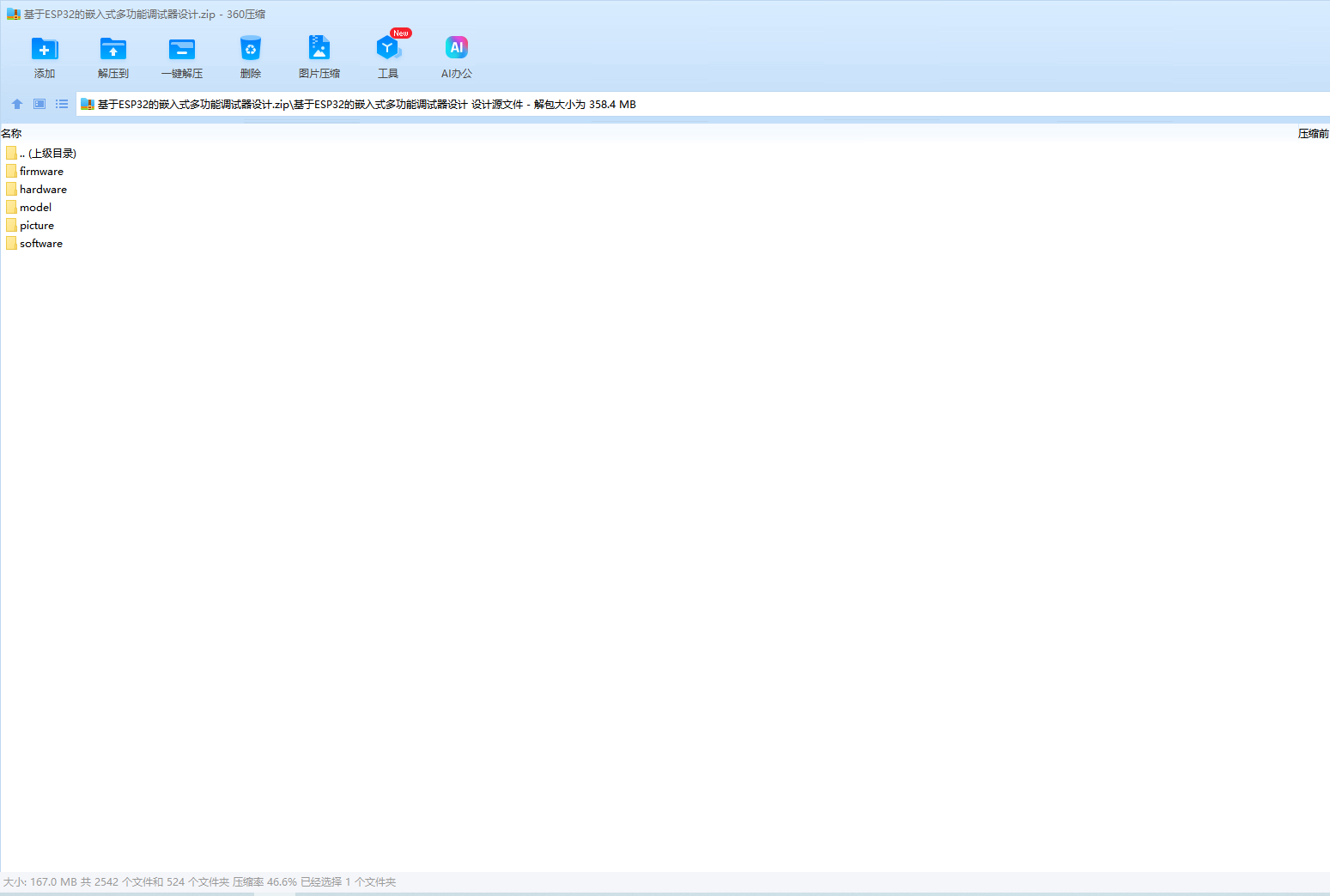Screen dimensions: 1330x896
Task: Switch to large icon view mode
Action: [39, 104]
